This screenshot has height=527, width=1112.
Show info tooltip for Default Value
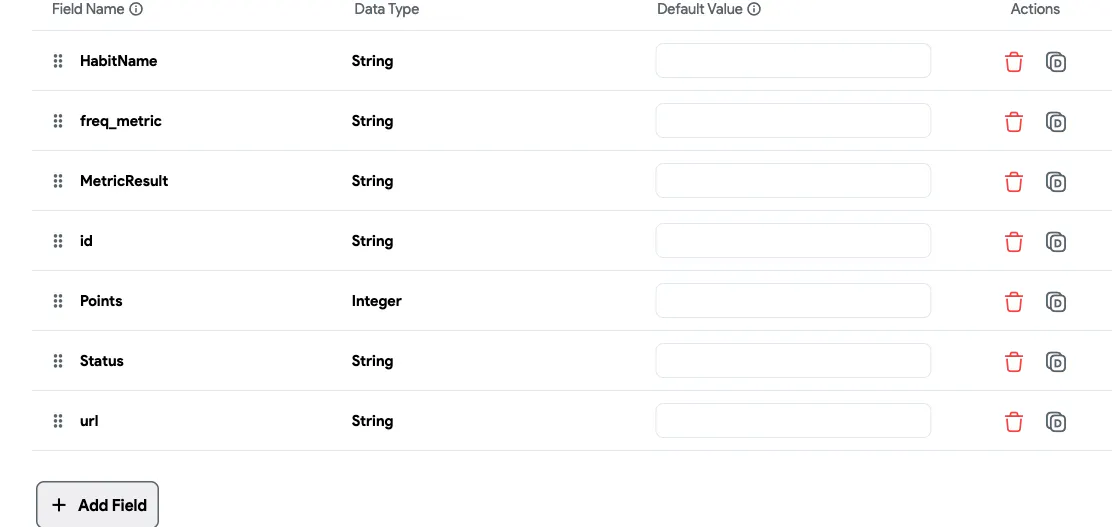point(754,9)
